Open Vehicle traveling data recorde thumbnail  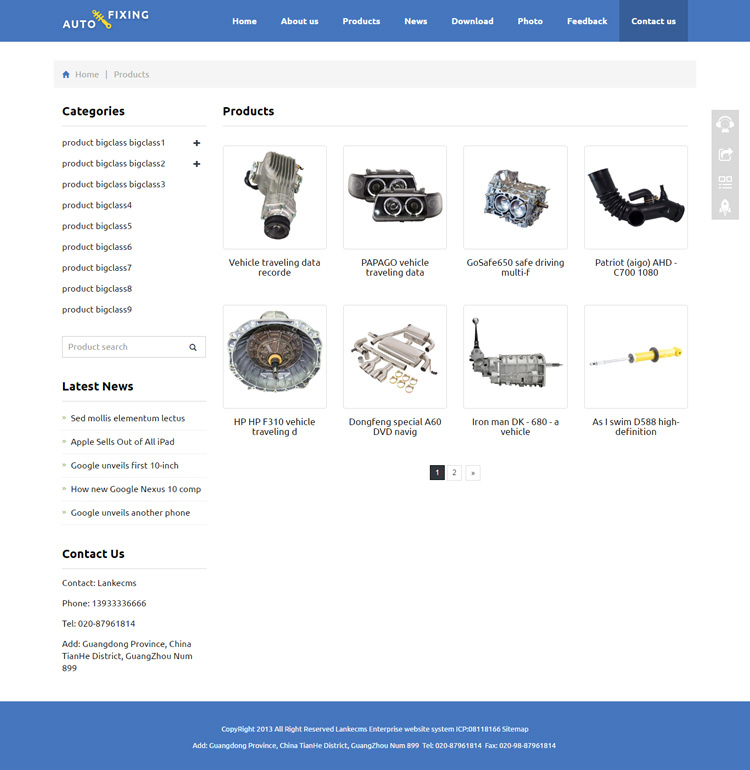point(275,197)
